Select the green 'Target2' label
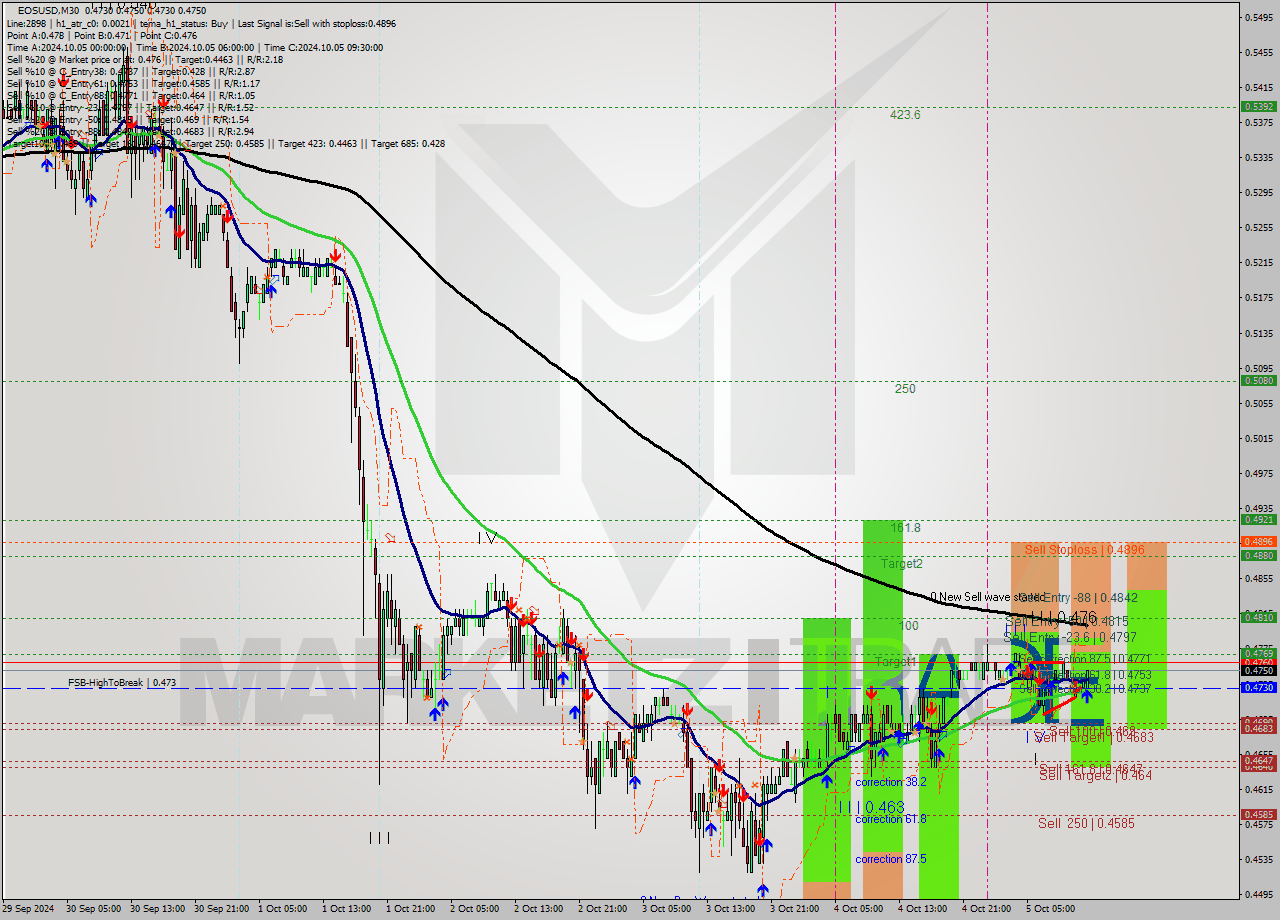This screenshot has width=1280, height=920. [901, 564]
